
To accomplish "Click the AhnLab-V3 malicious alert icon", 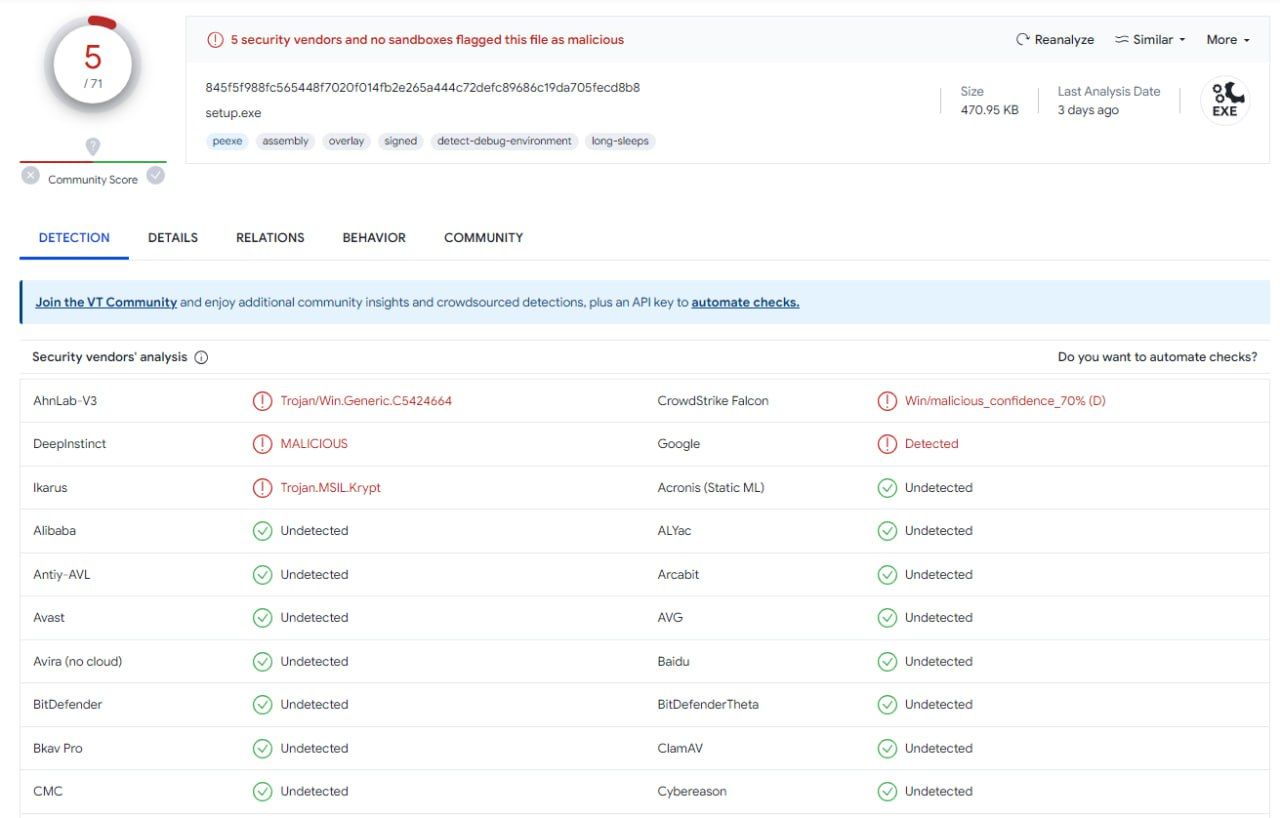I will tap(262, 401).
